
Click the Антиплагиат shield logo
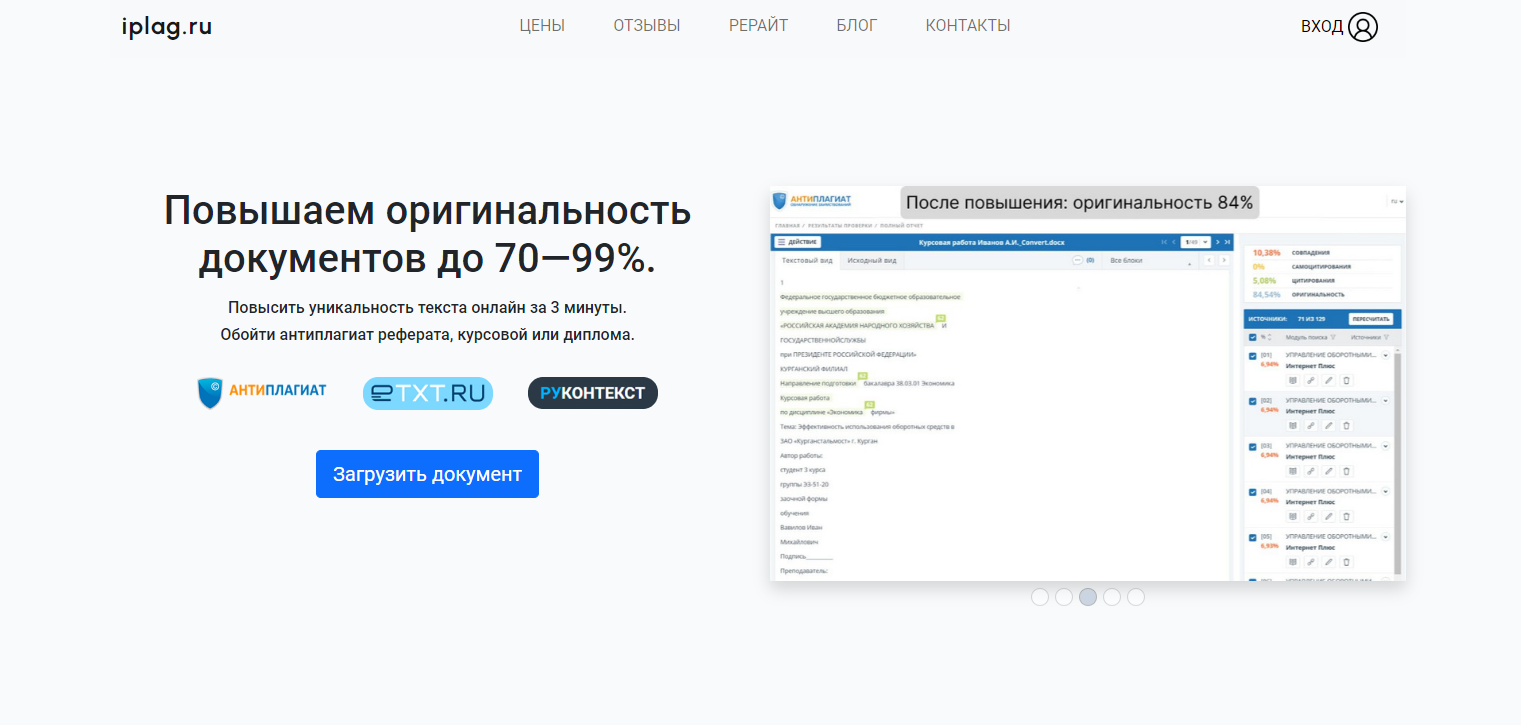click(x=262, y=393)
